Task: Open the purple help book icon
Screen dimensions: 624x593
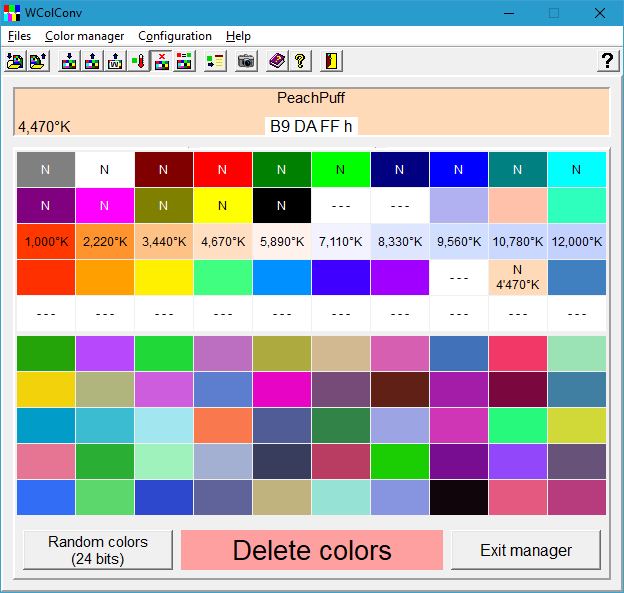Action: tap(277, 61)
